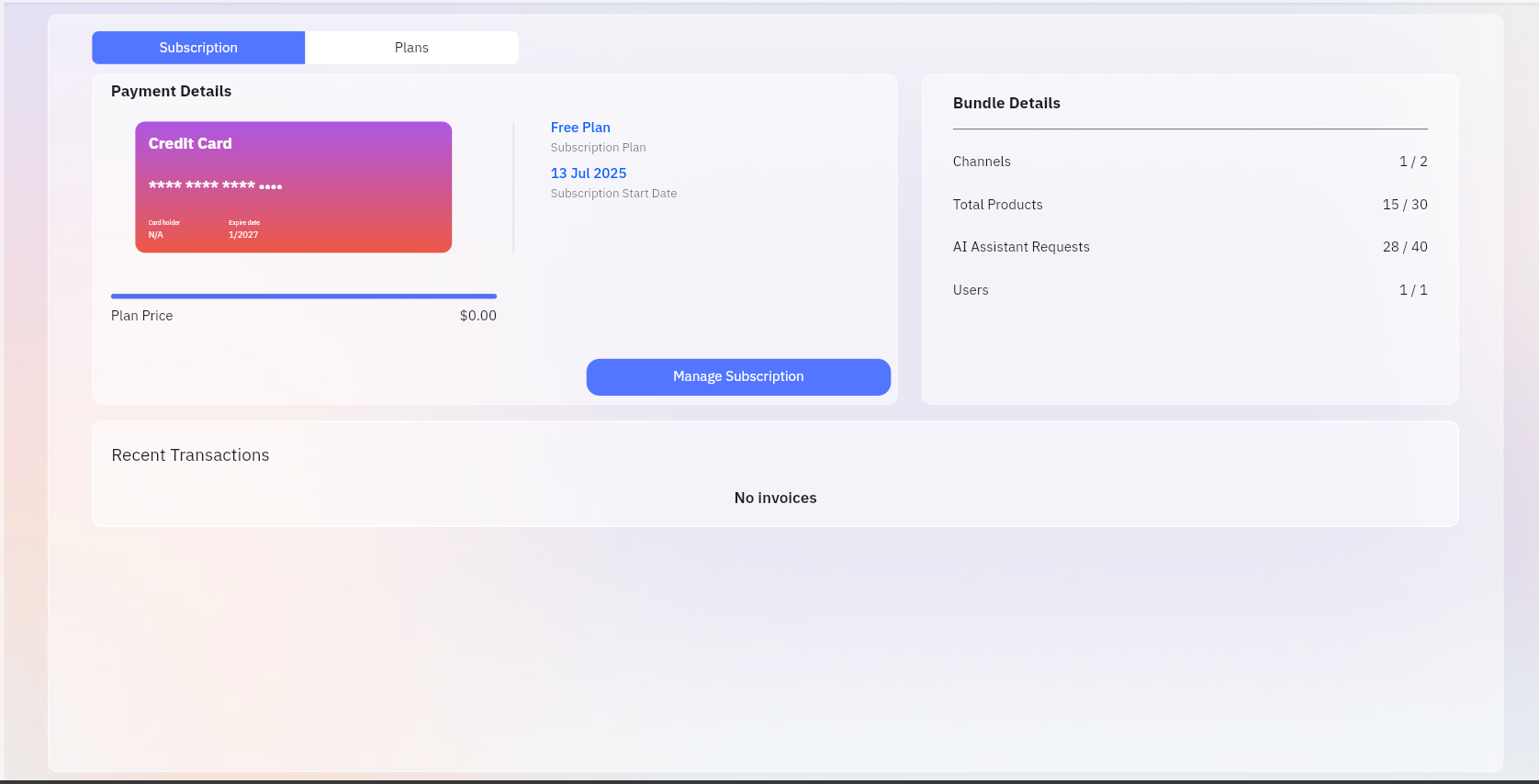
Task: Click the Manage Subscription button
Action: 738,376
